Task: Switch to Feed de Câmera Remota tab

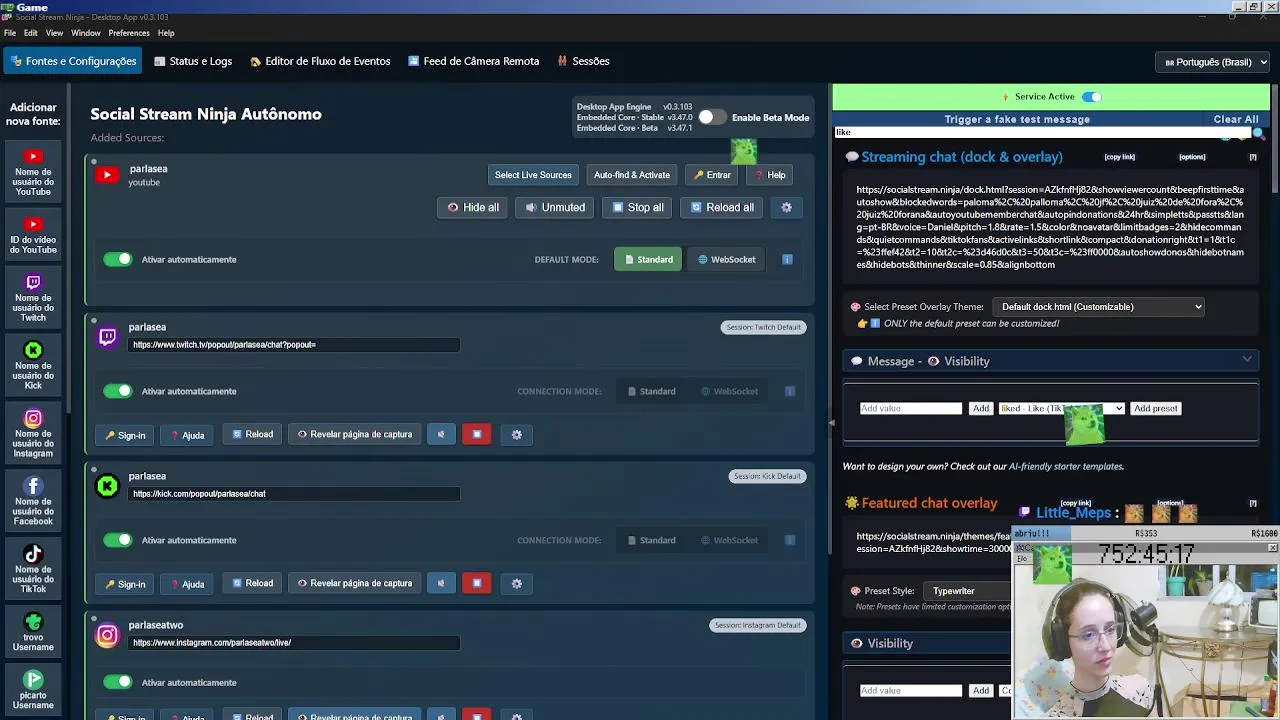Action: (474, 61)
